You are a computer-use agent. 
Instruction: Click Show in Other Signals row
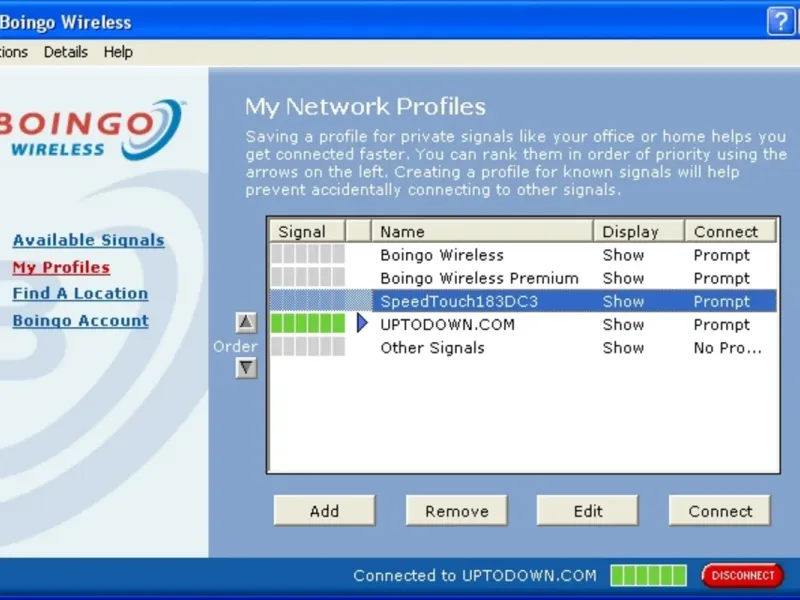coord(623,348)
